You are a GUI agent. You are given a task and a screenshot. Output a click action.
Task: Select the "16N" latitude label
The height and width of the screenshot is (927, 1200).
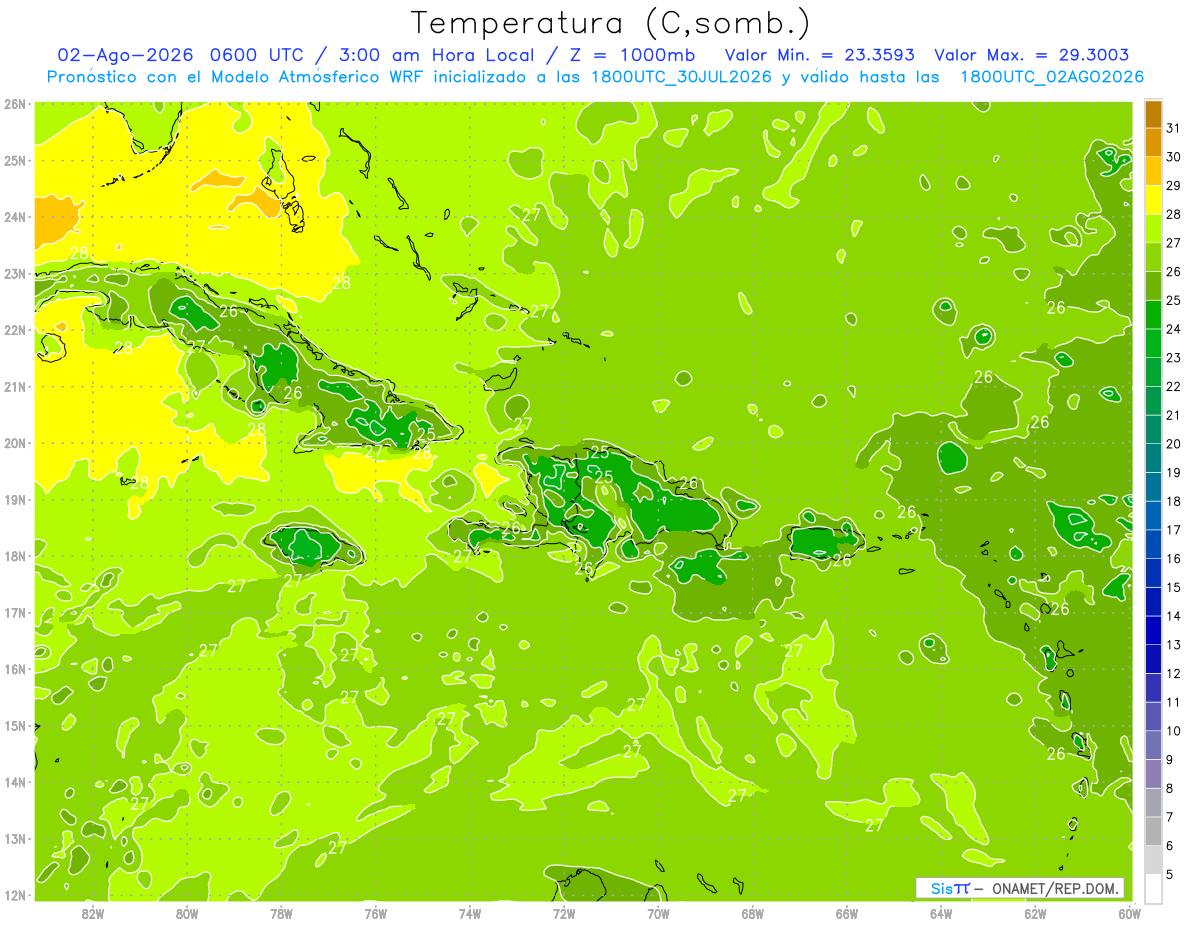coord(15,669)
